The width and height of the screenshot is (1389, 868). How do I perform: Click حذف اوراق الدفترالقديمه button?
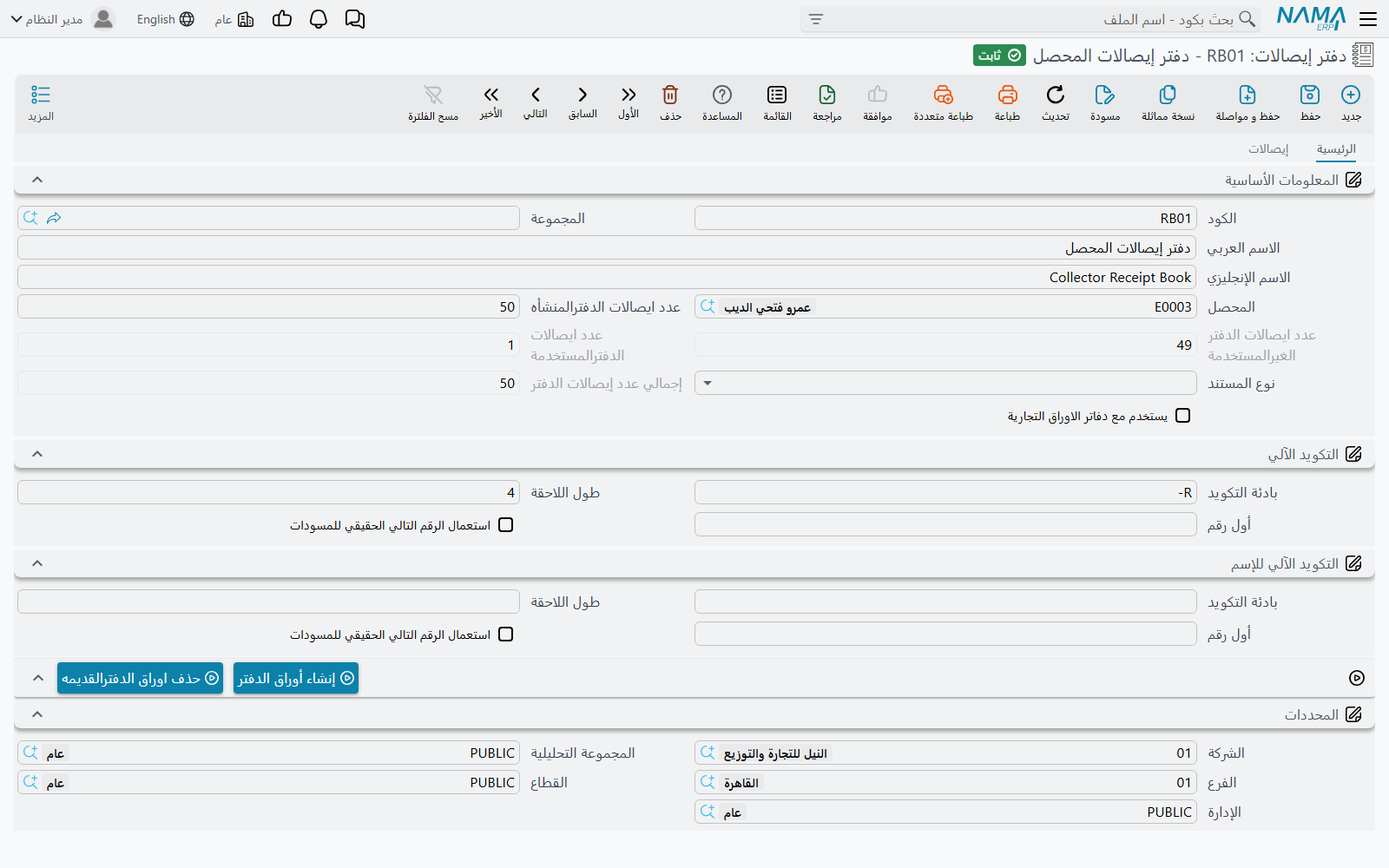tap(140, 678)
